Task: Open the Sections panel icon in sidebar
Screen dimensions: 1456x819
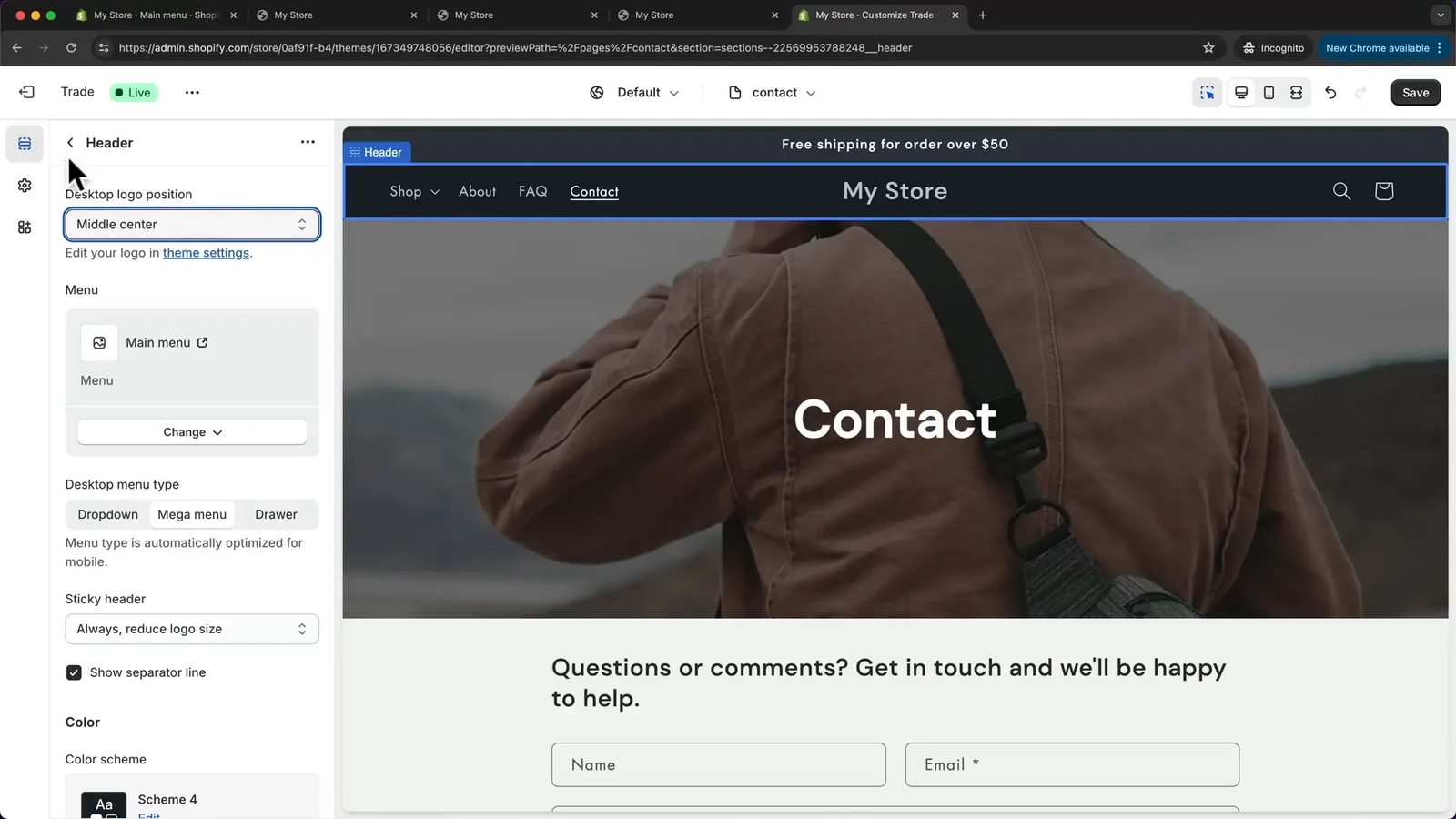Action: 25,144
